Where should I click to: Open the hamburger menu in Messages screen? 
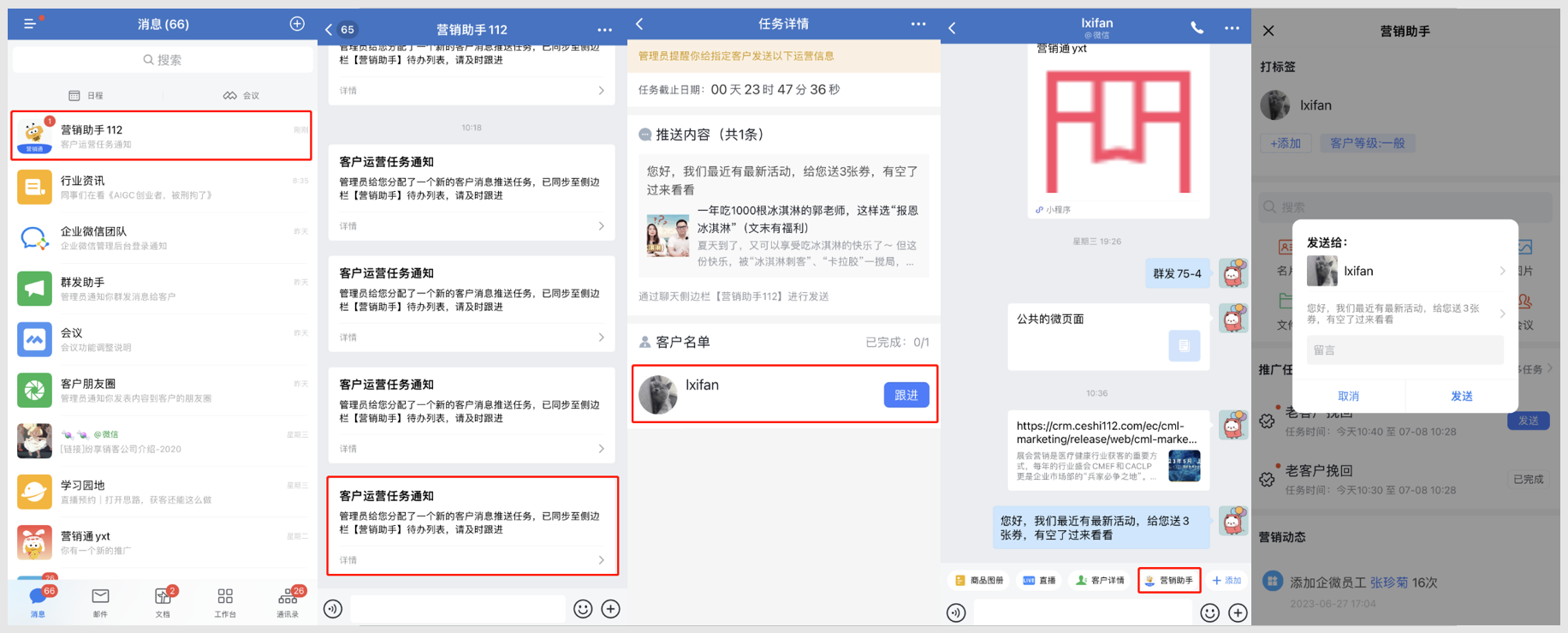click(30, 24)
